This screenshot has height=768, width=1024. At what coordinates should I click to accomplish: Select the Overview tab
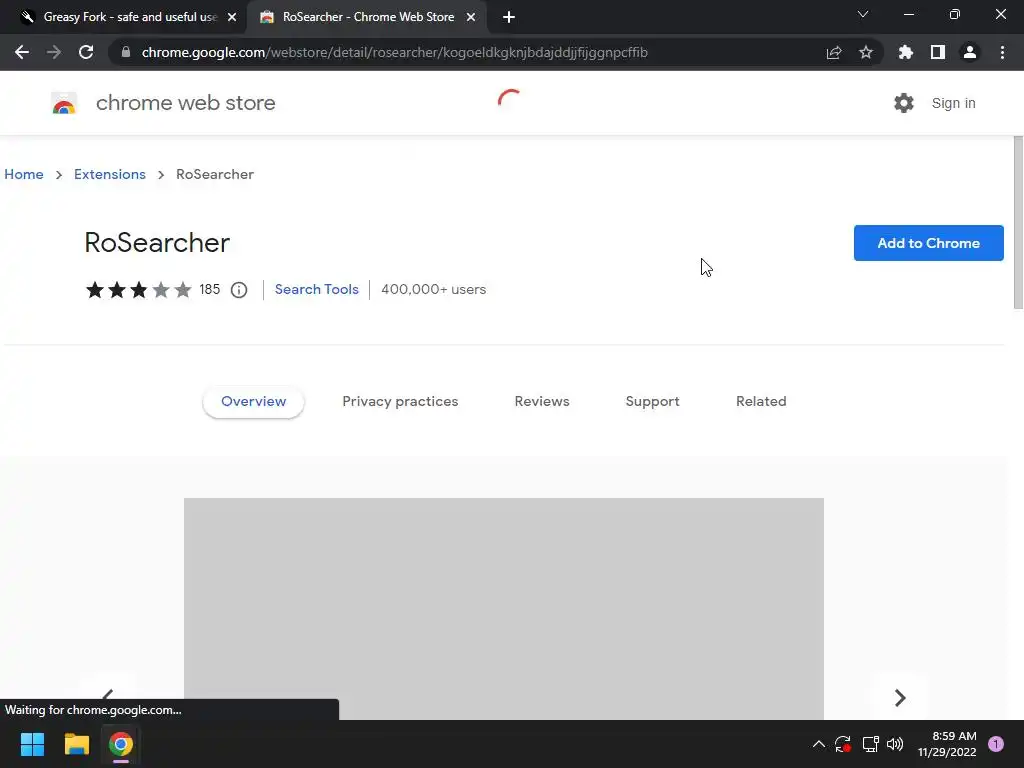pyautogui.click(x=253, y=402)
